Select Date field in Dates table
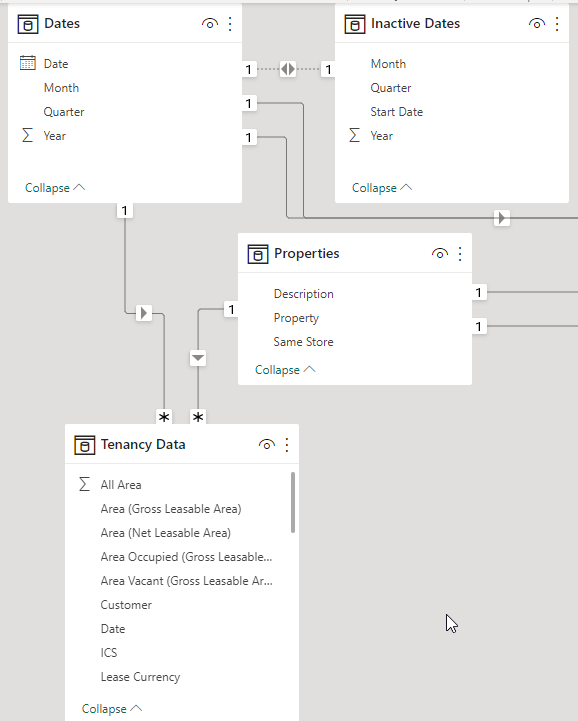Viewport: 578px width, 721px height. click(x=56, y=64)
